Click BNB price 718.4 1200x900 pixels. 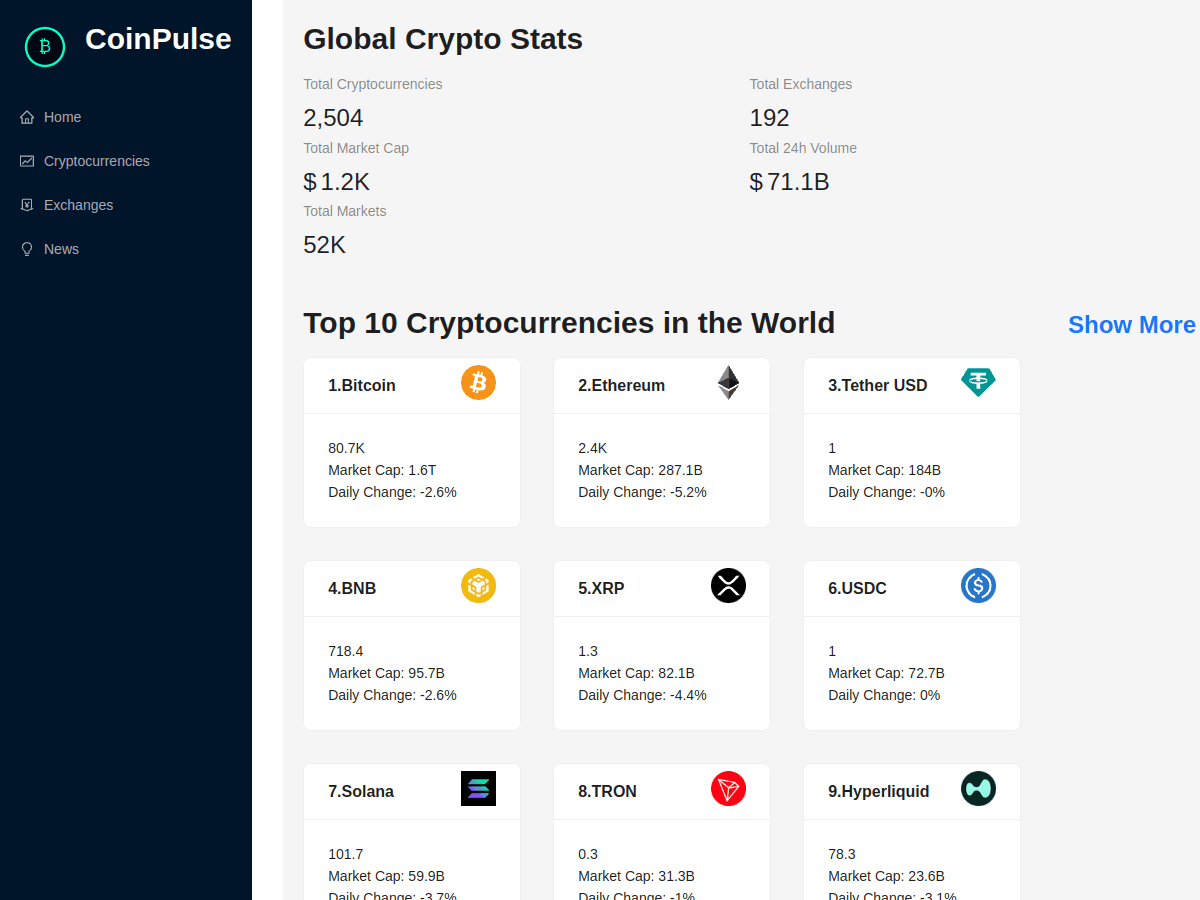click(x=346, y=651)
